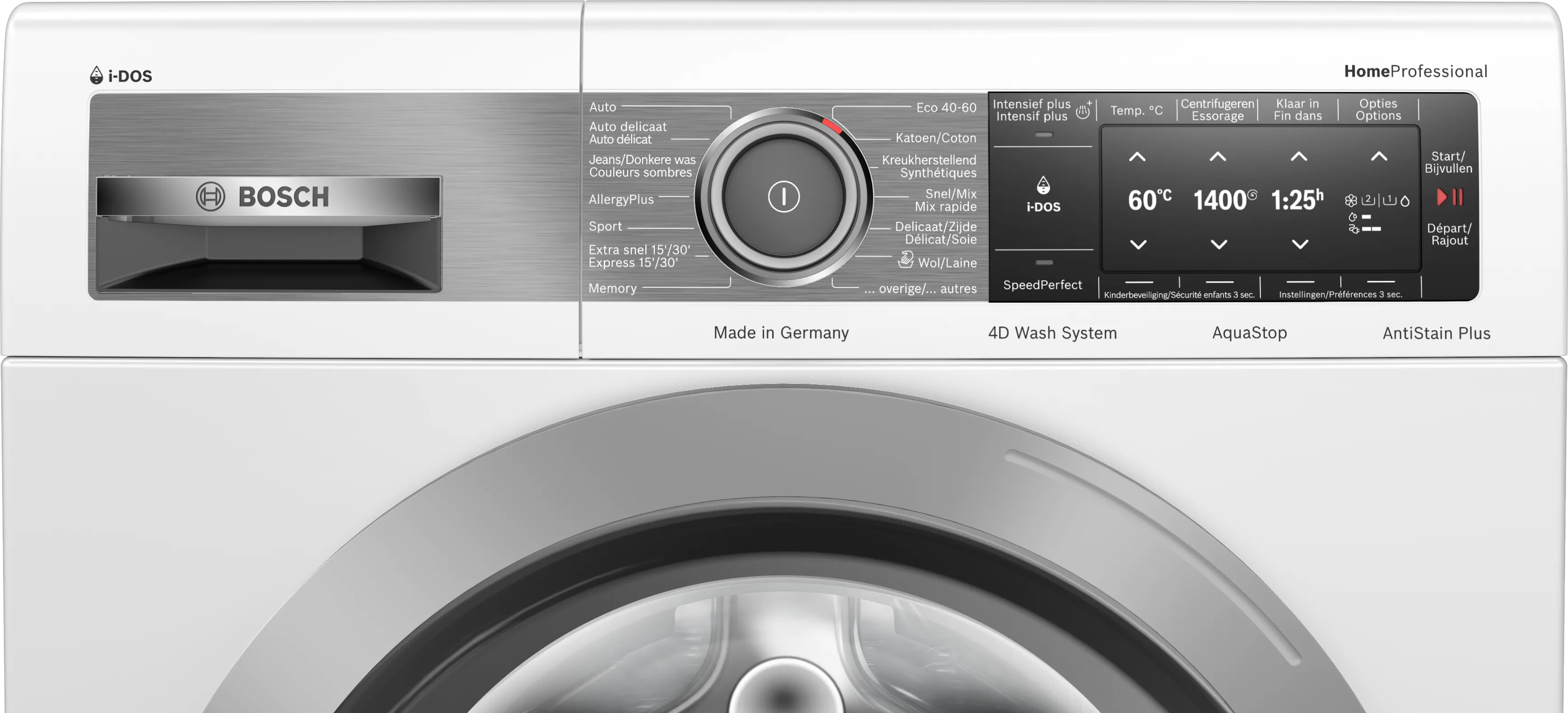Select the Memory program

(612, 289)
